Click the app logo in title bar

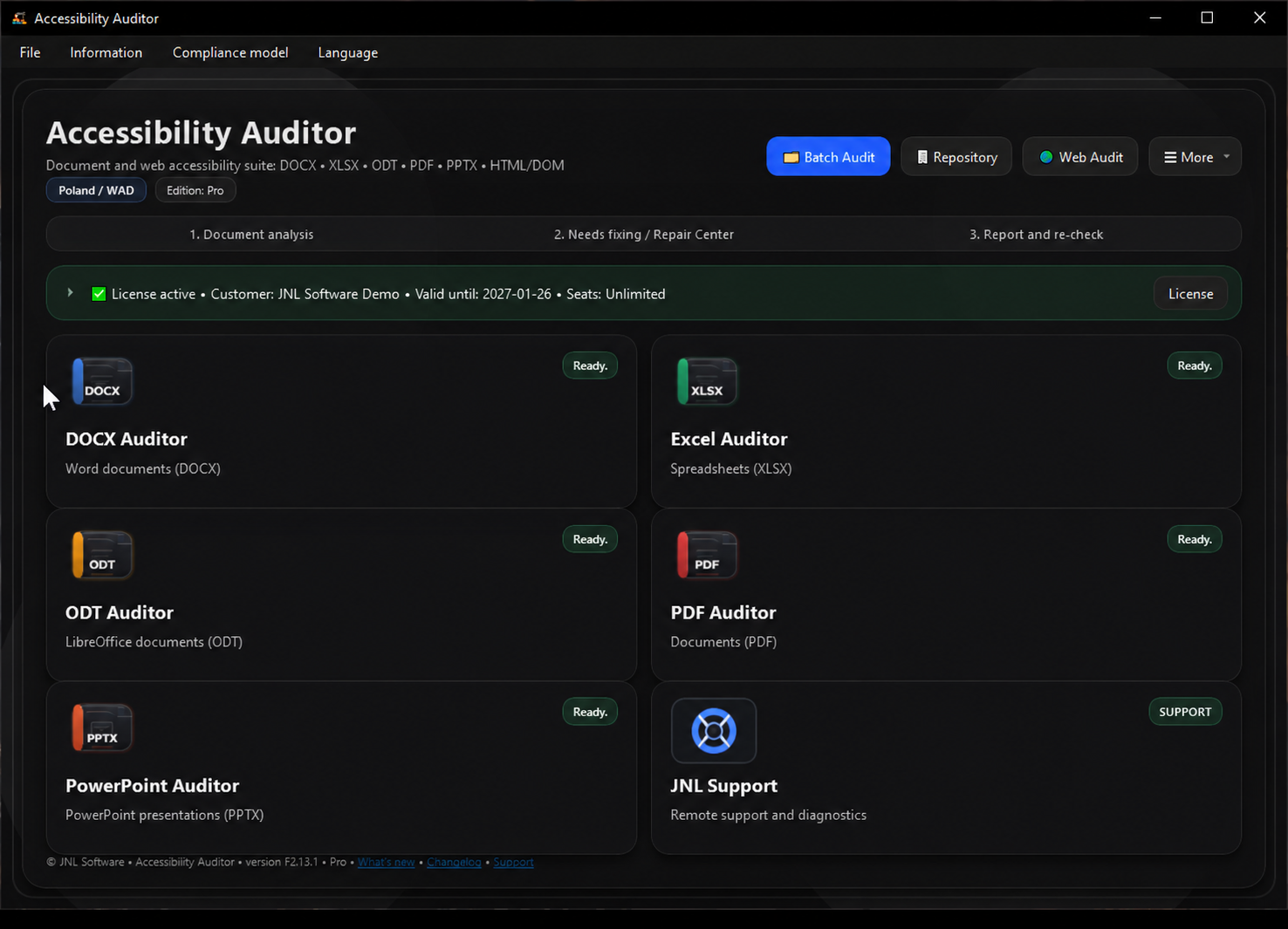[x=19, y=17]
